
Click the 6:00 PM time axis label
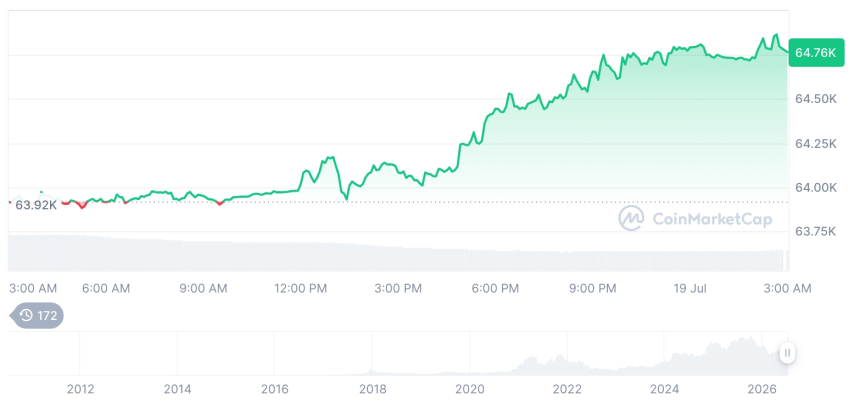pyautogui.click(x=496, y=288)
